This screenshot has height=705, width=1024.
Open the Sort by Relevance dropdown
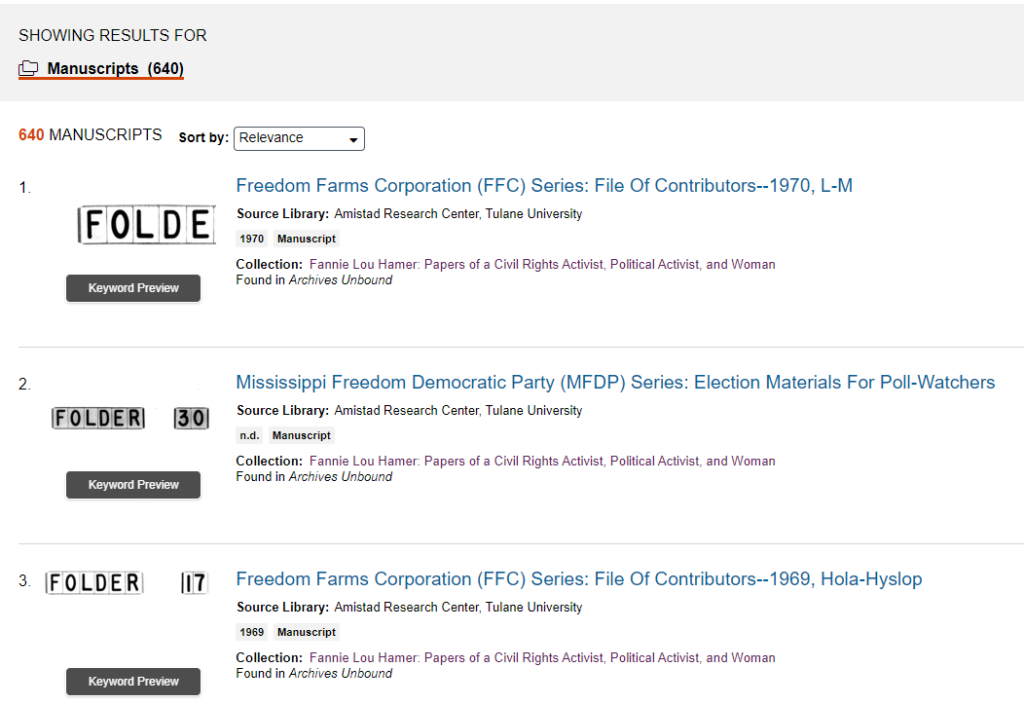click(299, 139)
